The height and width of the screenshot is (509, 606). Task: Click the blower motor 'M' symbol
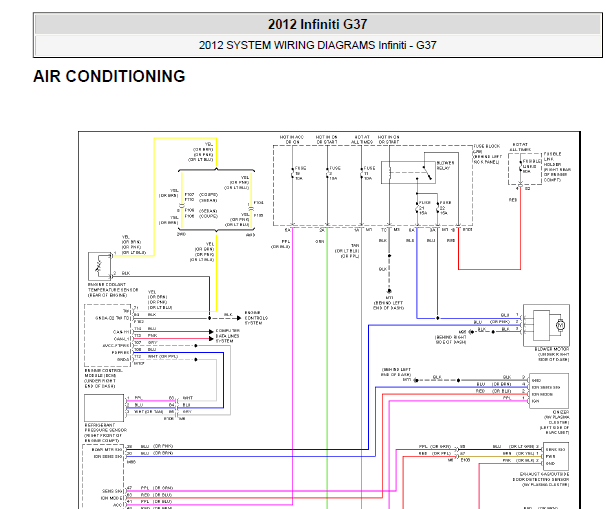tap(560, 325)
